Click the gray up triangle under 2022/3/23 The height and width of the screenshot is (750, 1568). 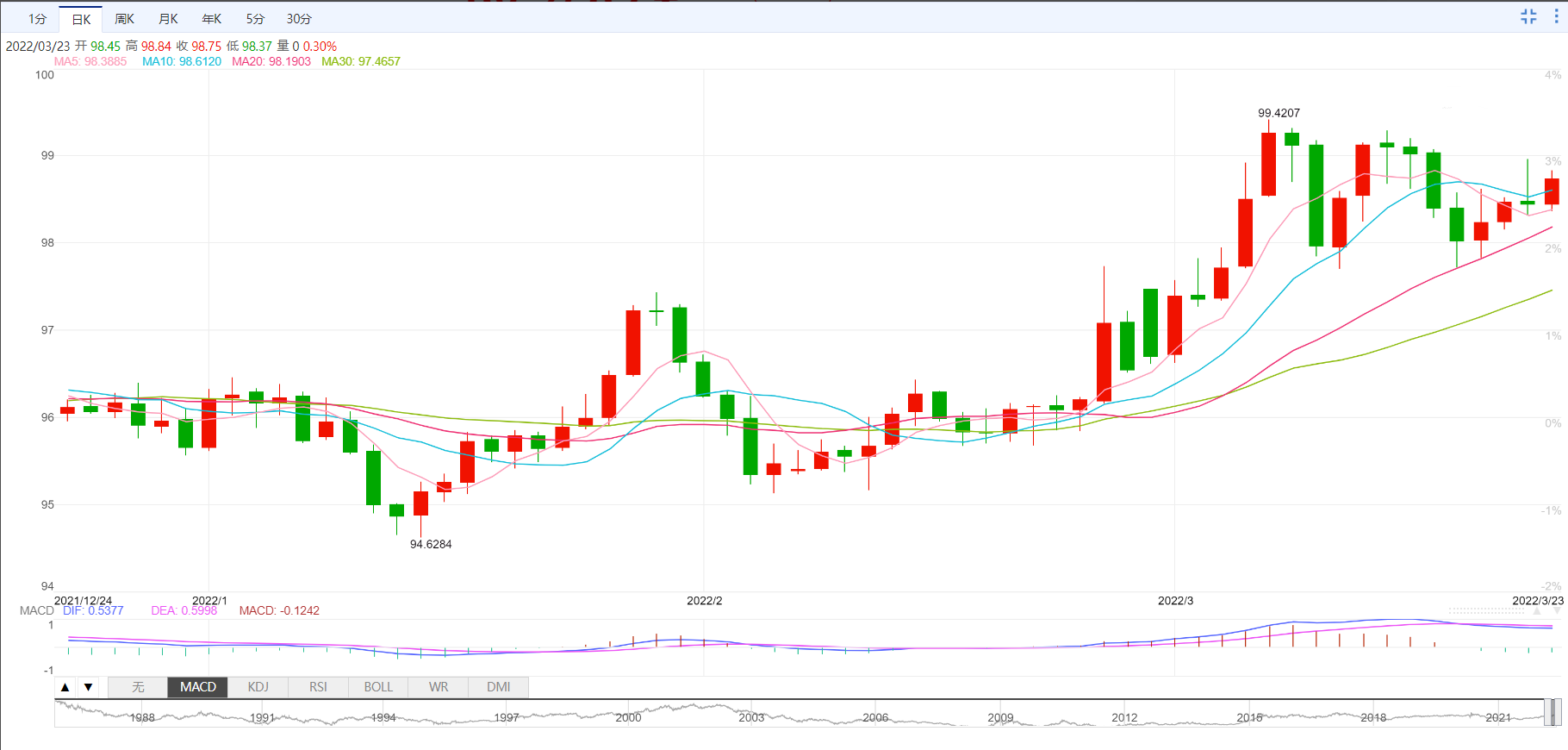point(1536,610)
